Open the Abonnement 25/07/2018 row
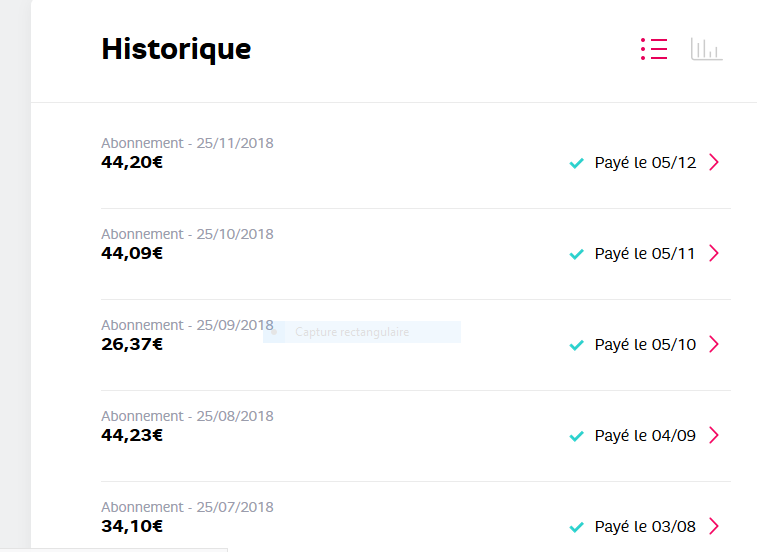The height and width of the screenshot is (552, 757). click(187, 507)
